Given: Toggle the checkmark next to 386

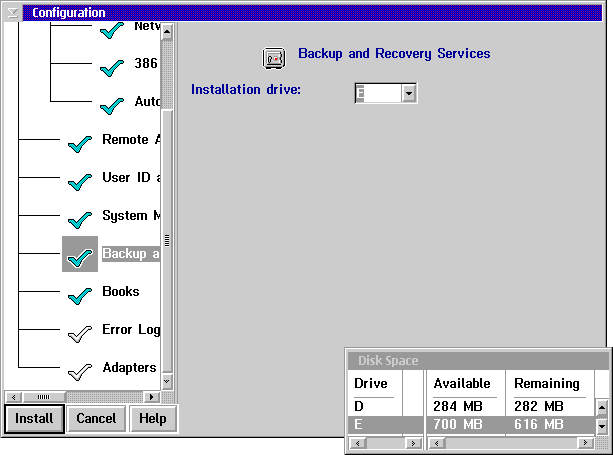Looking at the screenshot, I should [x=112, y=68].
